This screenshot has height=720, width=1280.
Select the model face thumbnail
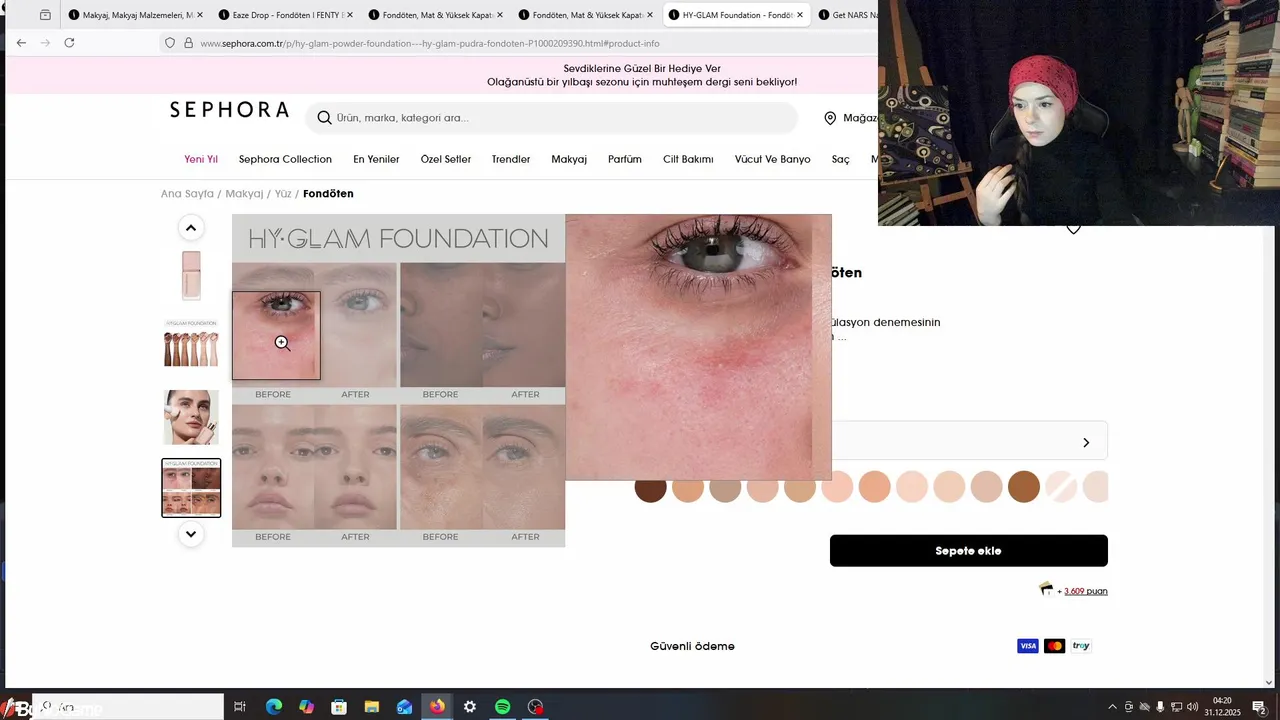(x=191, y=417)
